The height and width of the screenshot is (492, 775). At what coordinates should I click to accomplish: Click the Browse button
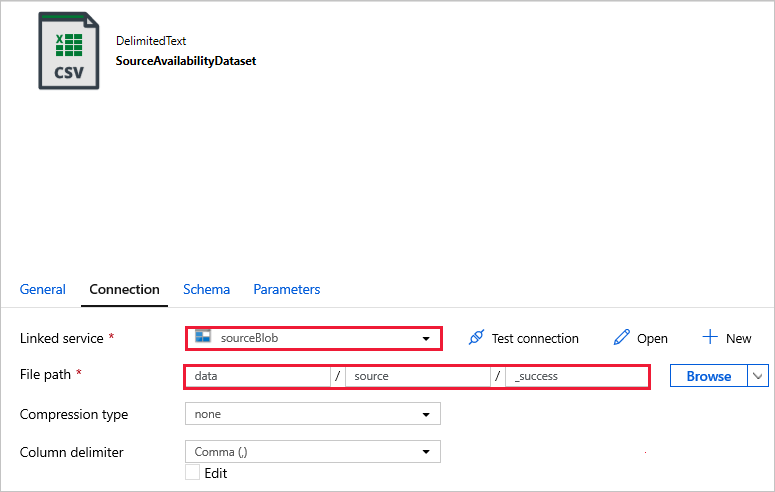point(709,376)
